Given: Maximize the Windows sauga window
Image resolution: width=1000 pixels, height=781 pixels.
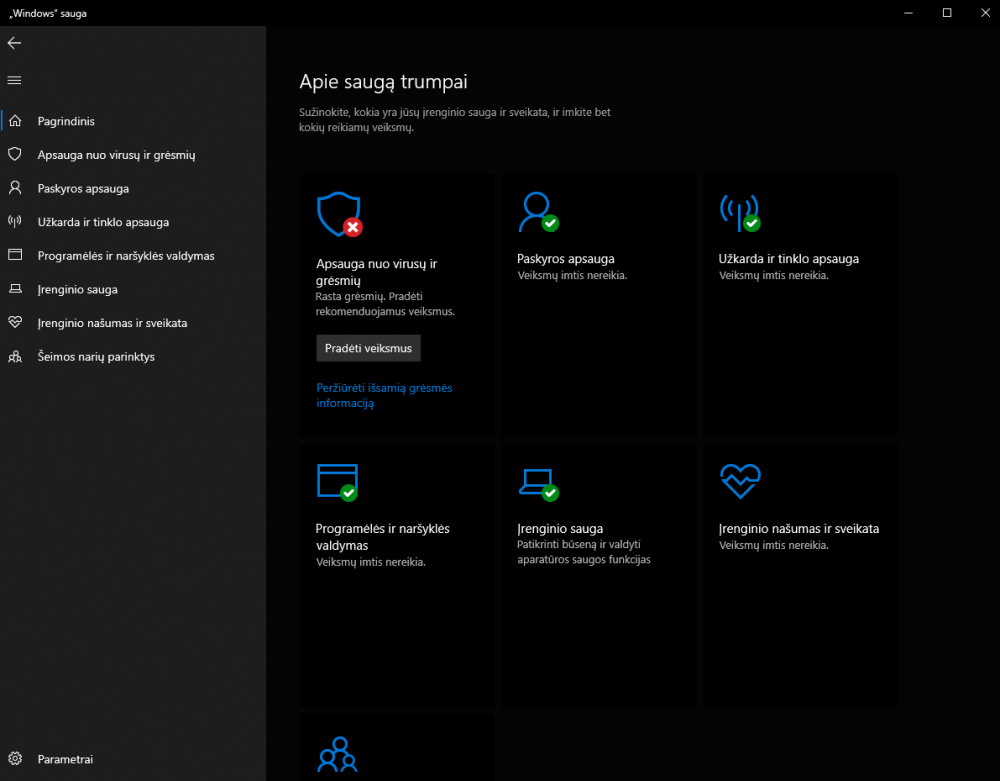Looking at the screenshot, I should point(947,13).
